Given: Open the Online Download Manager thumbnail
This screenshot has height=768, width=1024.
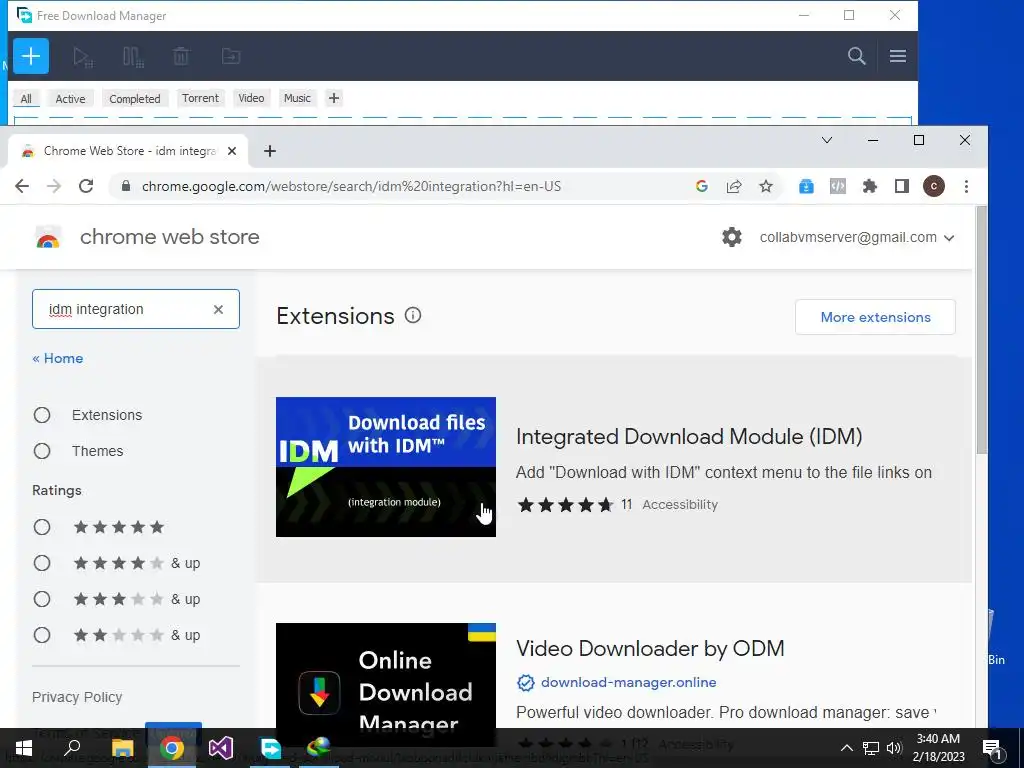Looking at the screenshot, I should coord(385,676).
